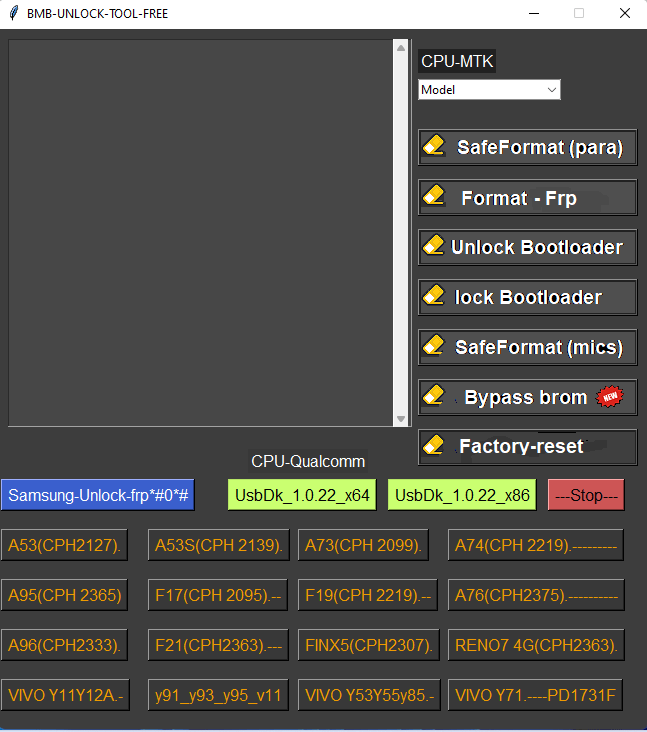Click the feather app icon in title bar
Image resolution: width=647 pixels, height=732 pixels.
click(13, 14)
